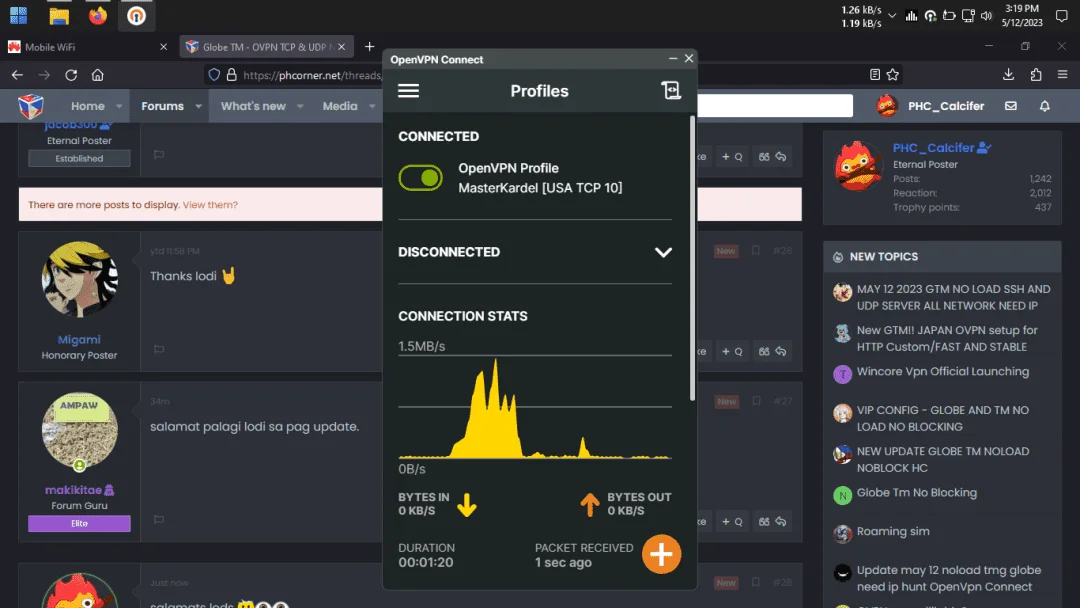Image resolution: width=1080 pixels, height=608 pixels.
Task: Click the orange add profile plus button
Action: [661, 554]
